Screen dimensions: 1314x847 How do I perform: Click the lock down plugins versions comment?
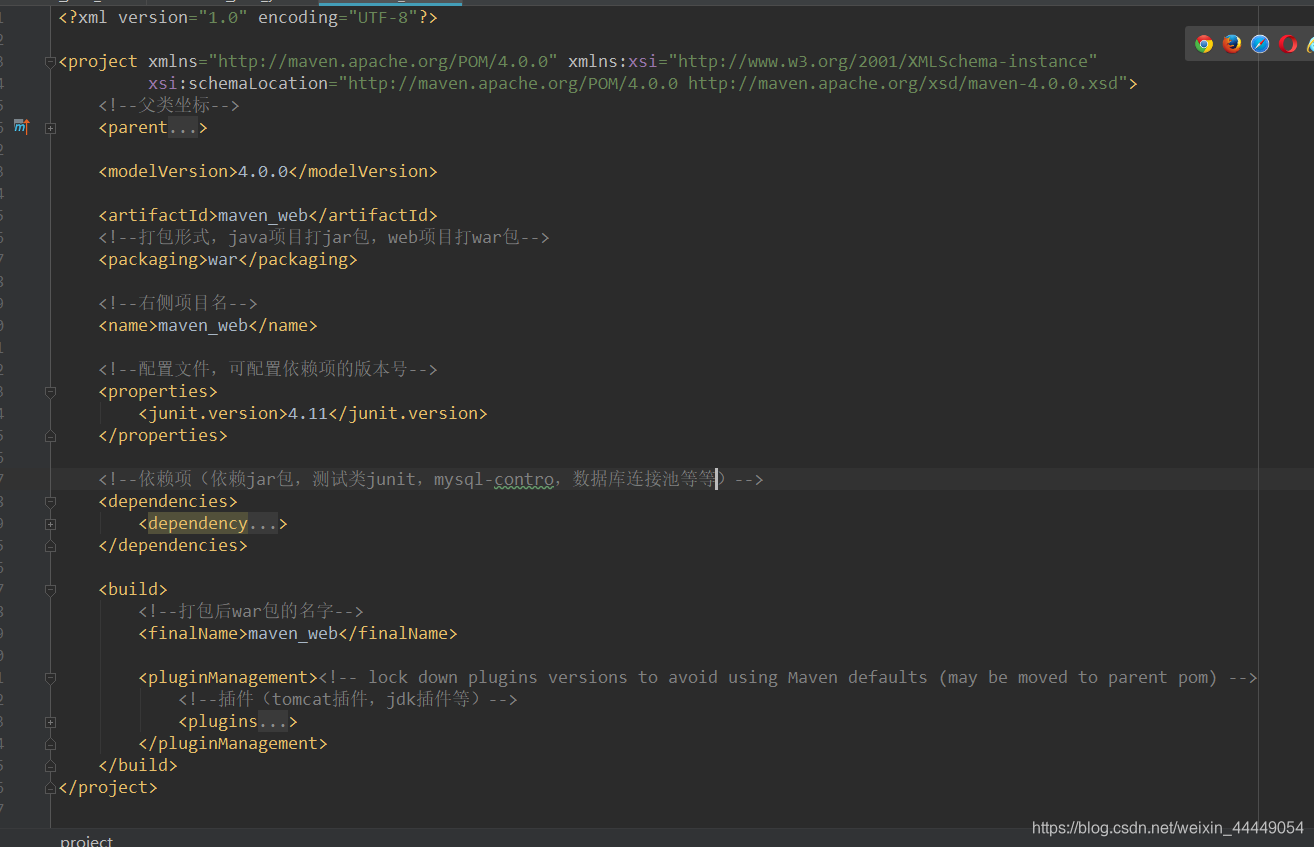[x=788, y=677]
